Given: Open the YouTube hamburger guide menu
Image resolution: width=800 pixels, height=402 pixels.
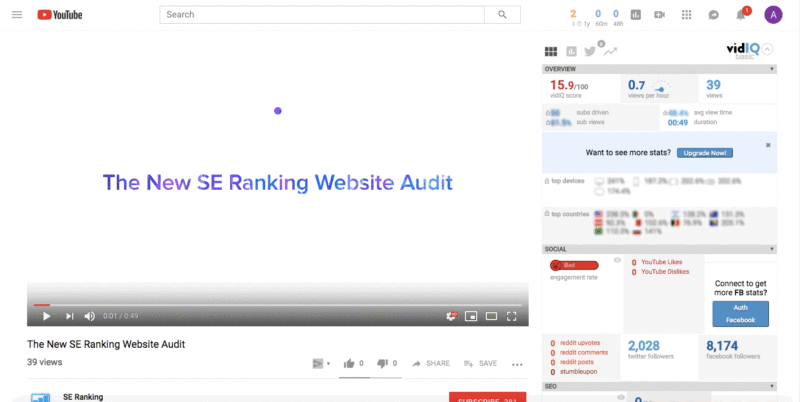Looking at the screenshot, I should pos(16,15).
